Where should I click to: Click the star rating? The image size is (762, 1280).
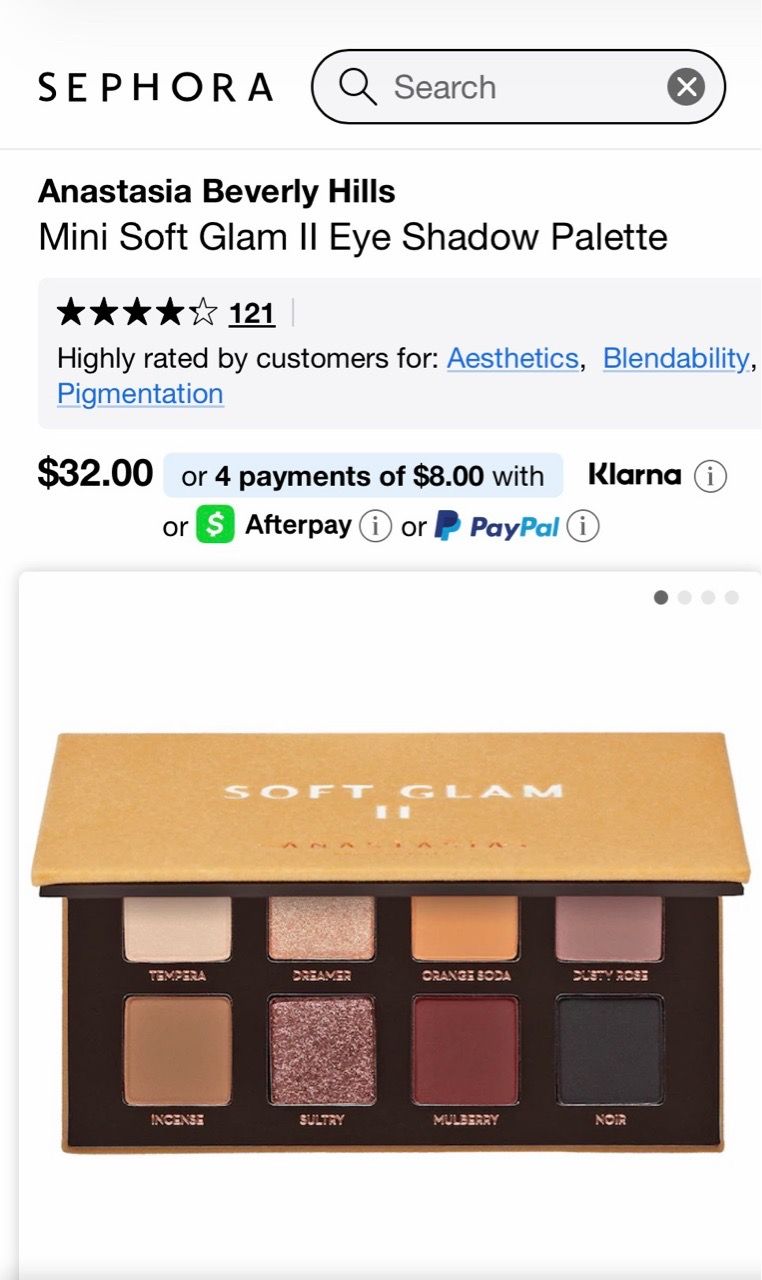137,314
